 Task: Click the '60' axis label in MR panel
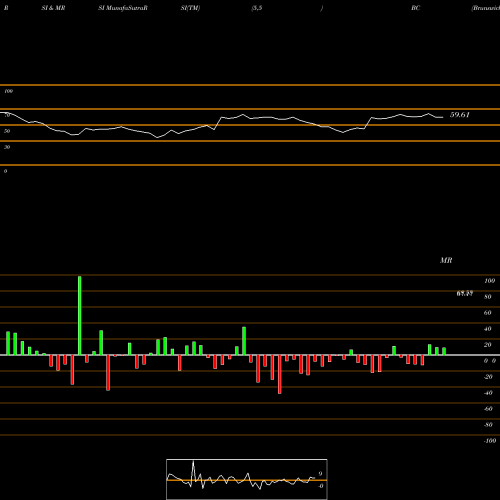point(487,313)
